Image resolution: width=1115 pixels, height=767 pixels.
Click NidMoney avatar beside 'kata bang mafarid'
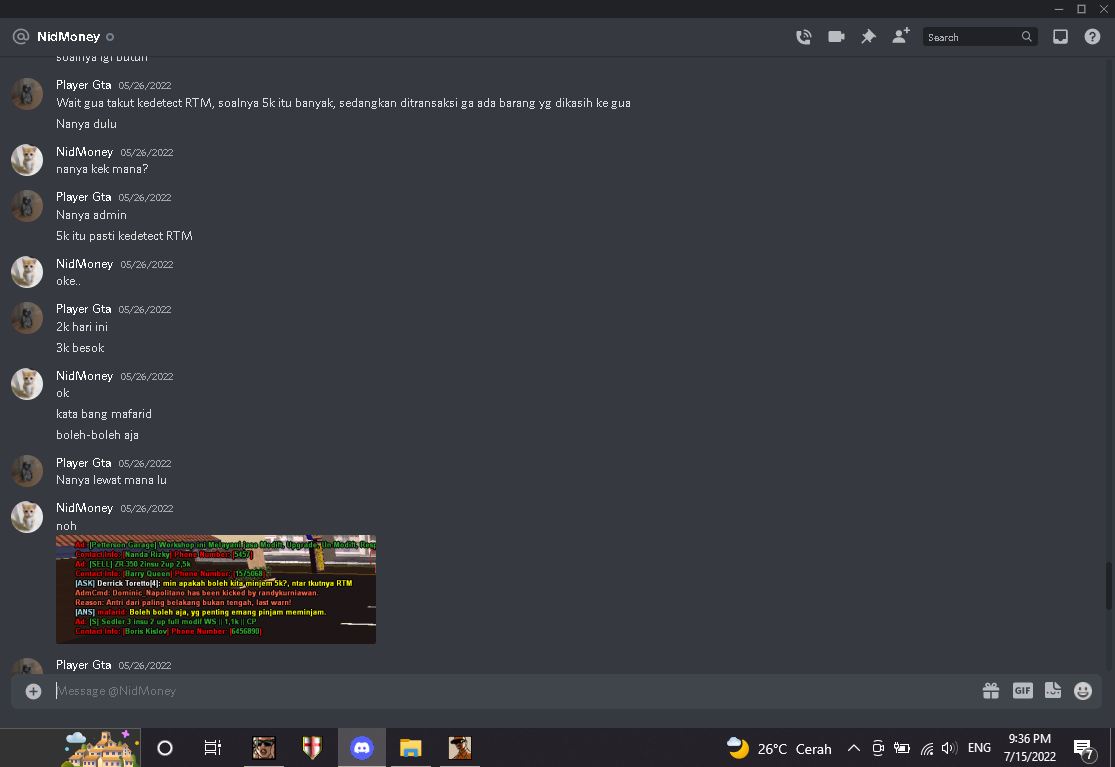coord(27,385)
